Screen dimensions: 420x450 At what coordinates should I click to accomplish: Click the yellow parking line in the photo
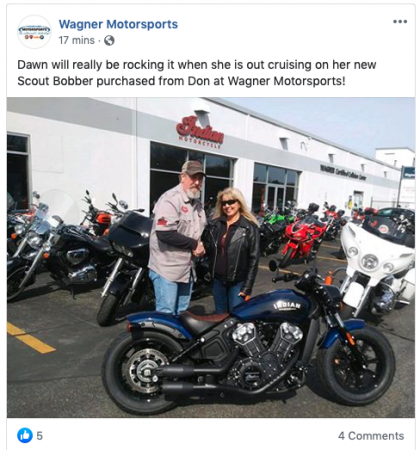click(31, 338)
